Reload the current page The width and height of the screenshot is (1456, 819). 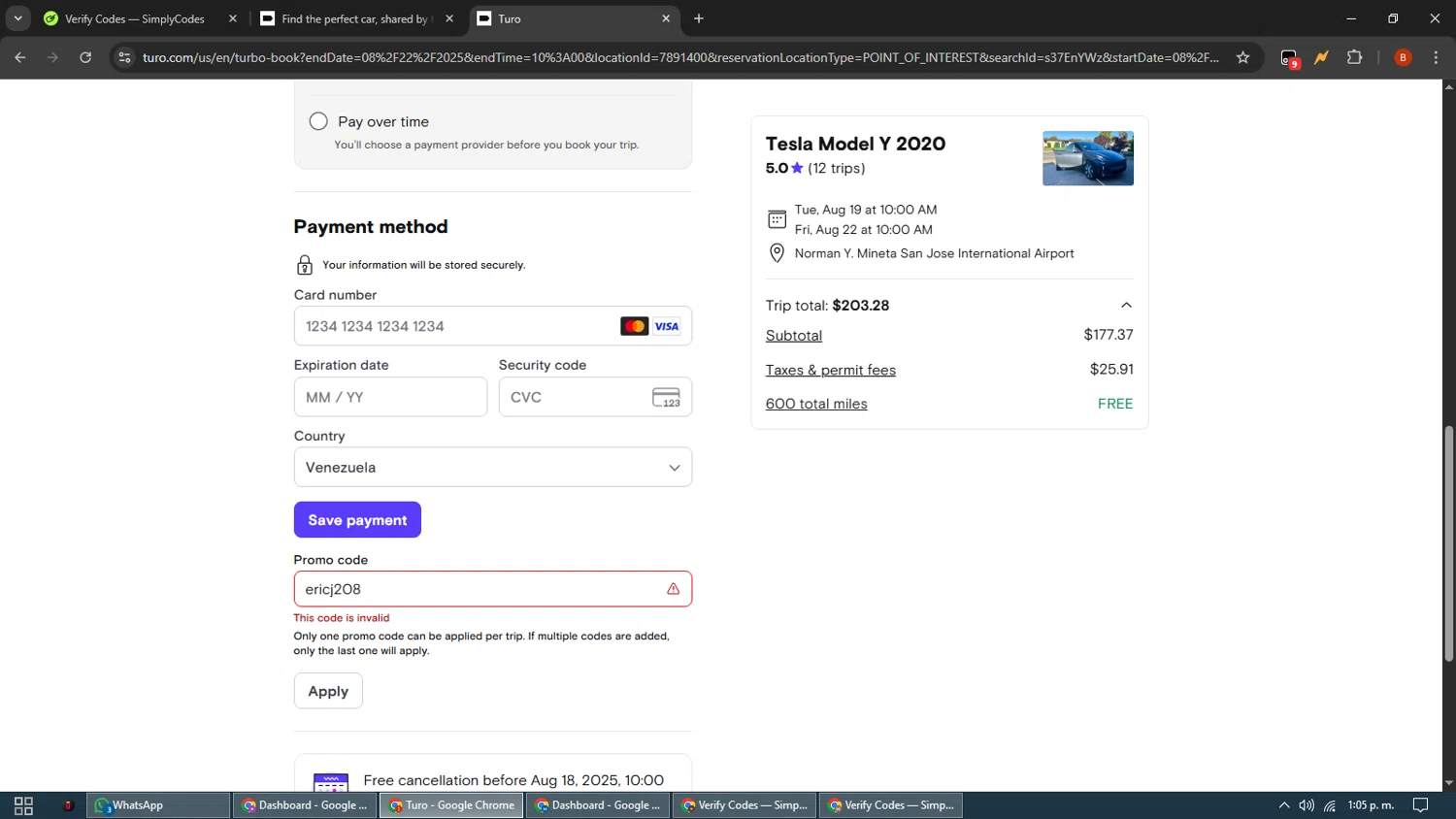[85, 57]
